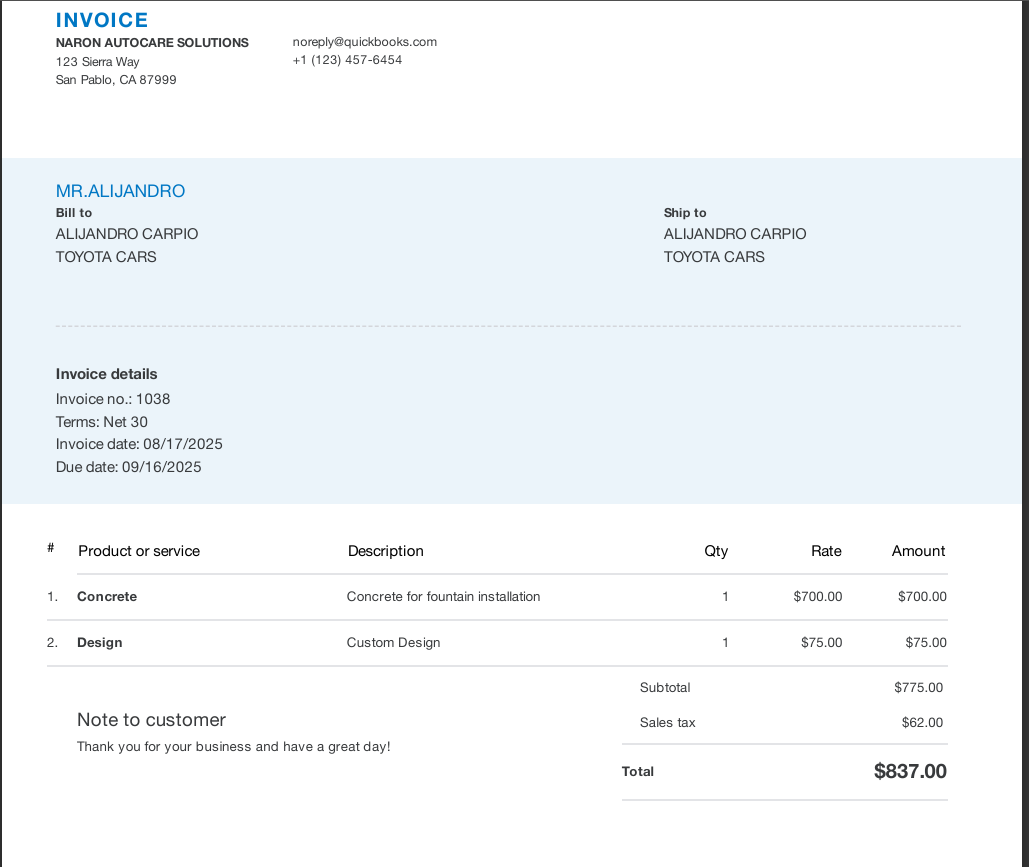The image size is (1029, 867).
Task: Click the company phone number
Action: click(x=347, y=60)
